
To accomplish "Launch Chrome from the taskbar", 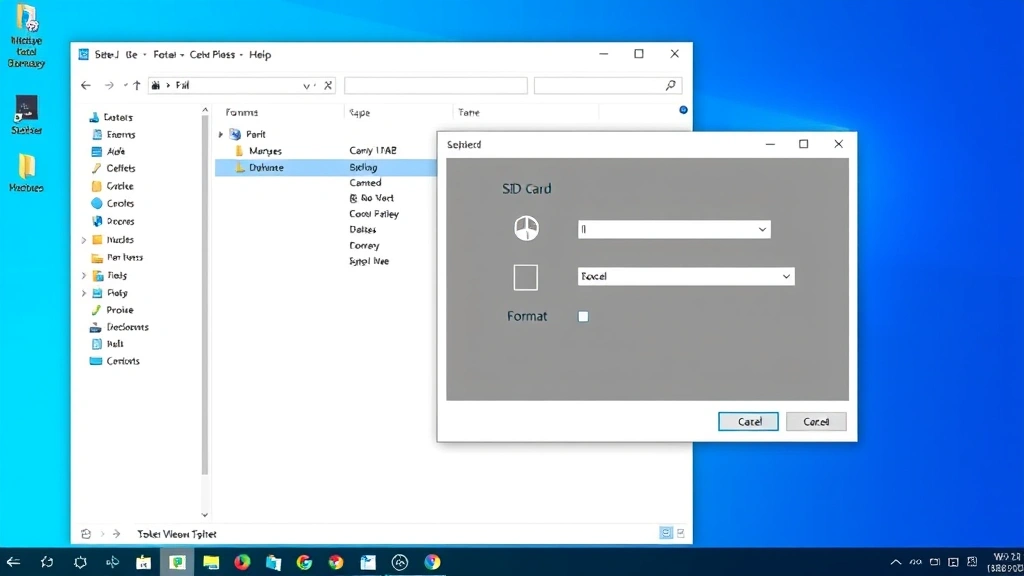I will point(304,561).
